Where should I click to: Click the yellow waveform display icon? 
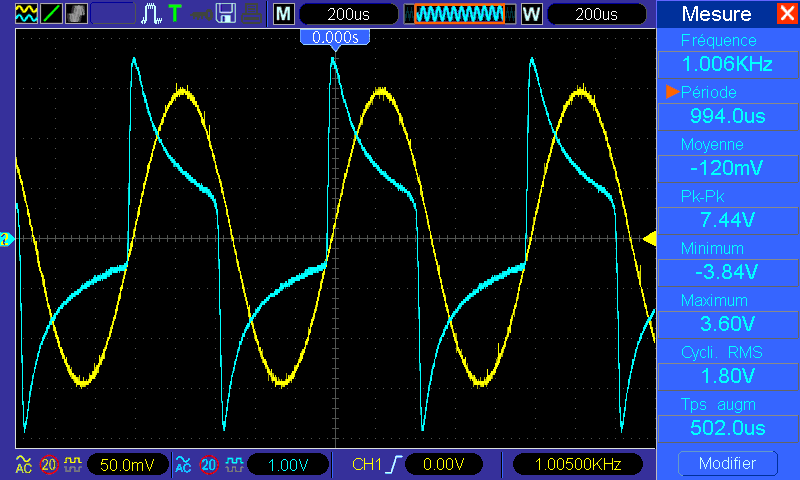(25, 14)
